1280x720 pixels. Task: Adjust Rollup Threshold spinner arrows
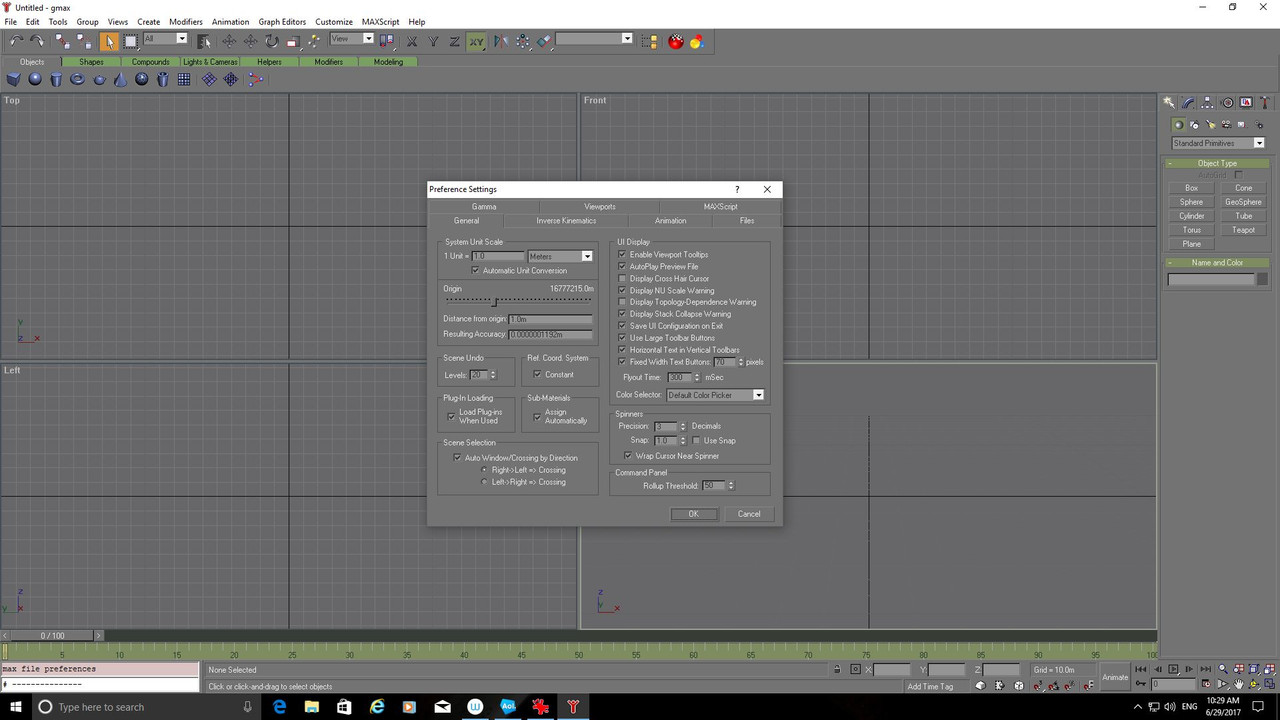[x=730, y=486]
